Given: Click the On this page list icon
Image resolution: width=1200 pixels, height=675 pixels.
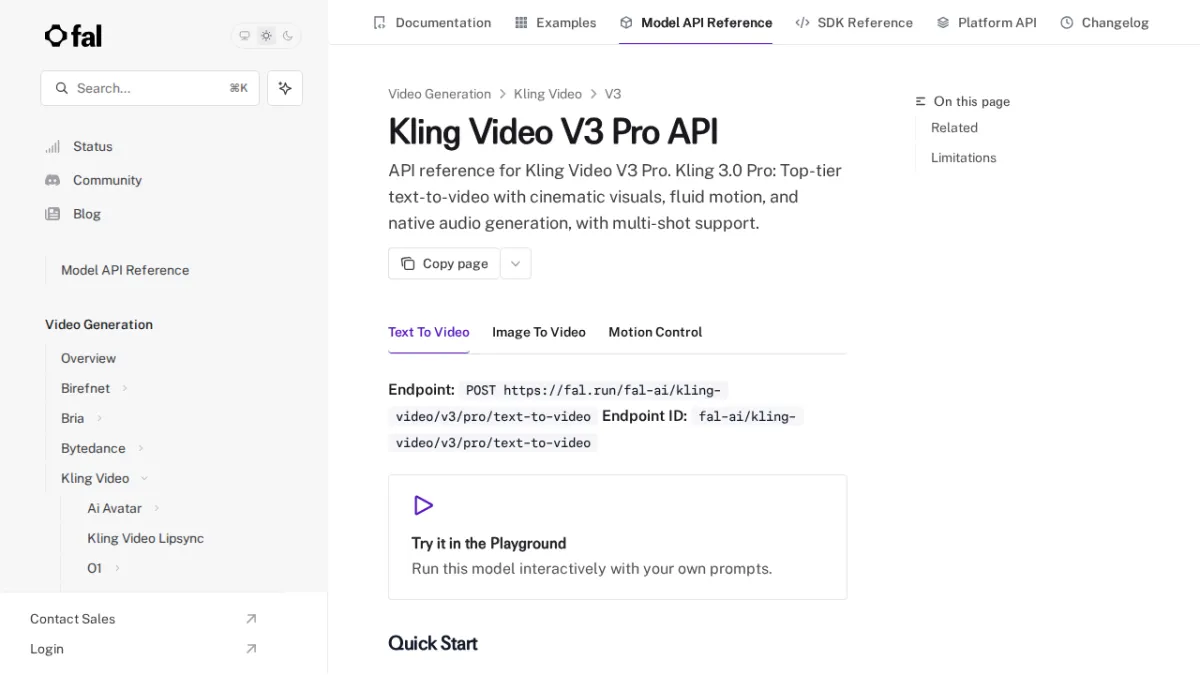Looking at the screenshot, I should pyautogui.click(x=921, y=102).
